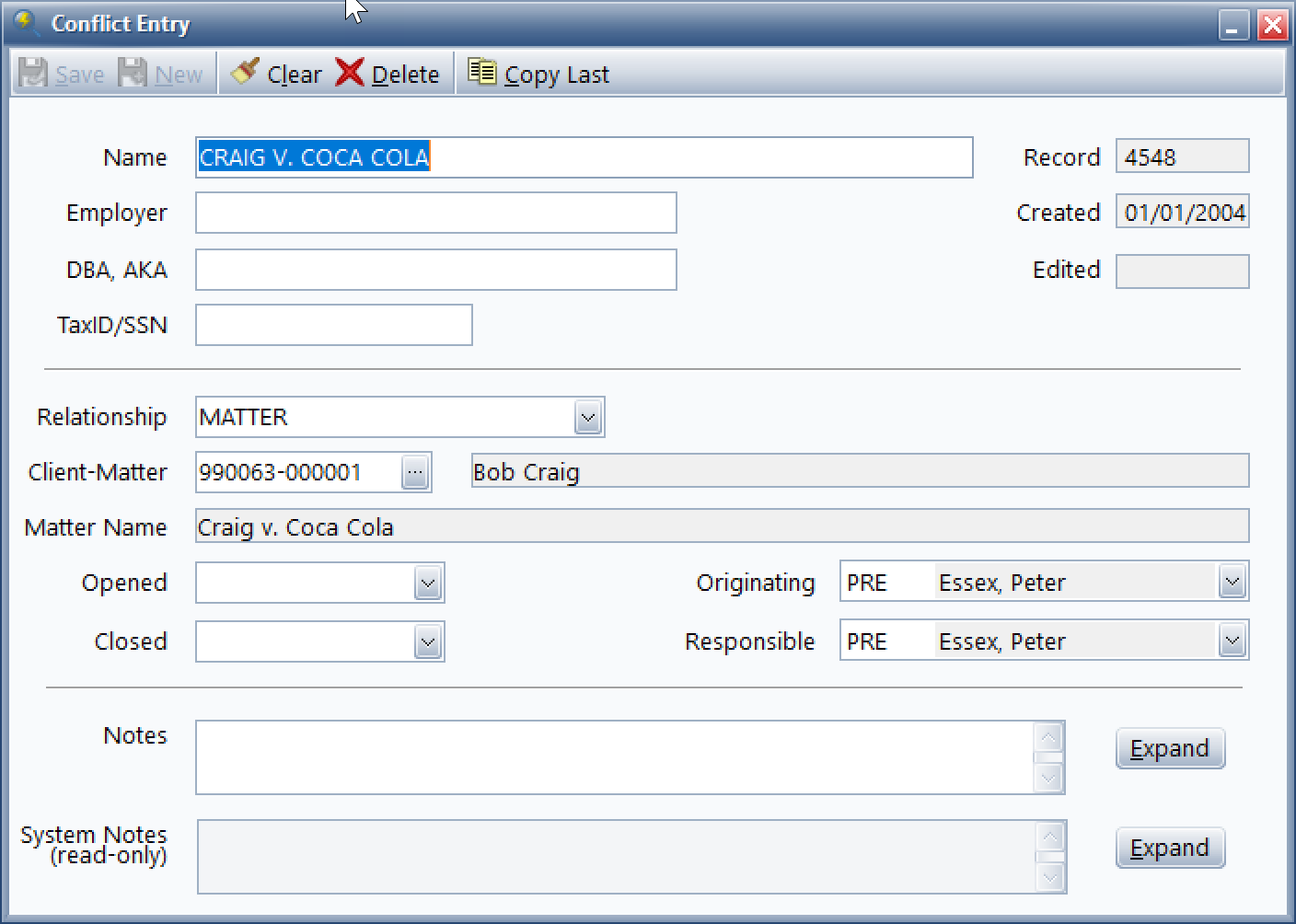Click the Record number field 4548

click(1182, 156)
